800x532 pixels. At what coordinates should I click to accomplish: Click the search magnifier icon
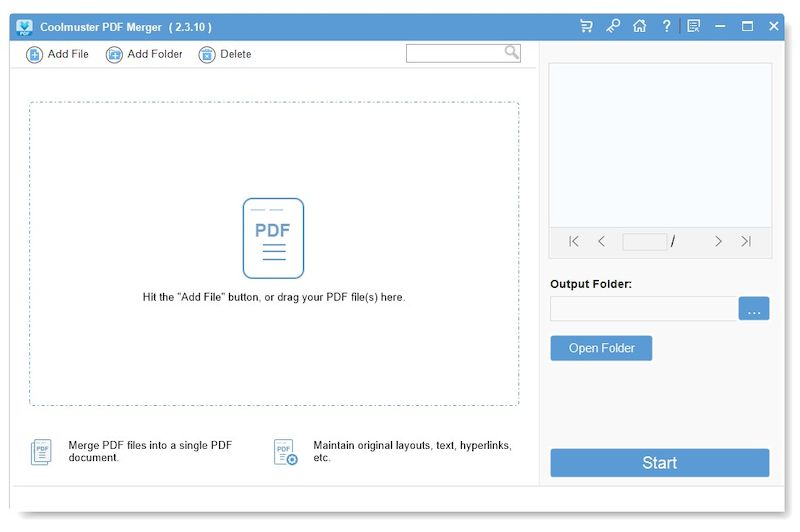pyautogui.click(x=511, y=52)
